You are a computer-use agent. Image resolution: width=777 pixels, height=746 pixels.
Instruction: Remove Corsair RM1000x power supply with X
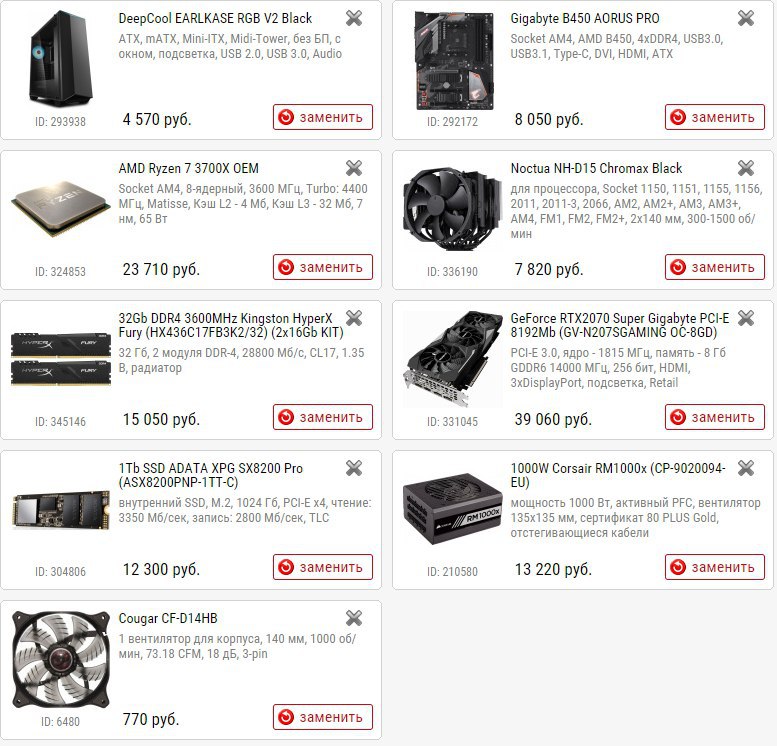coord(746,468)
